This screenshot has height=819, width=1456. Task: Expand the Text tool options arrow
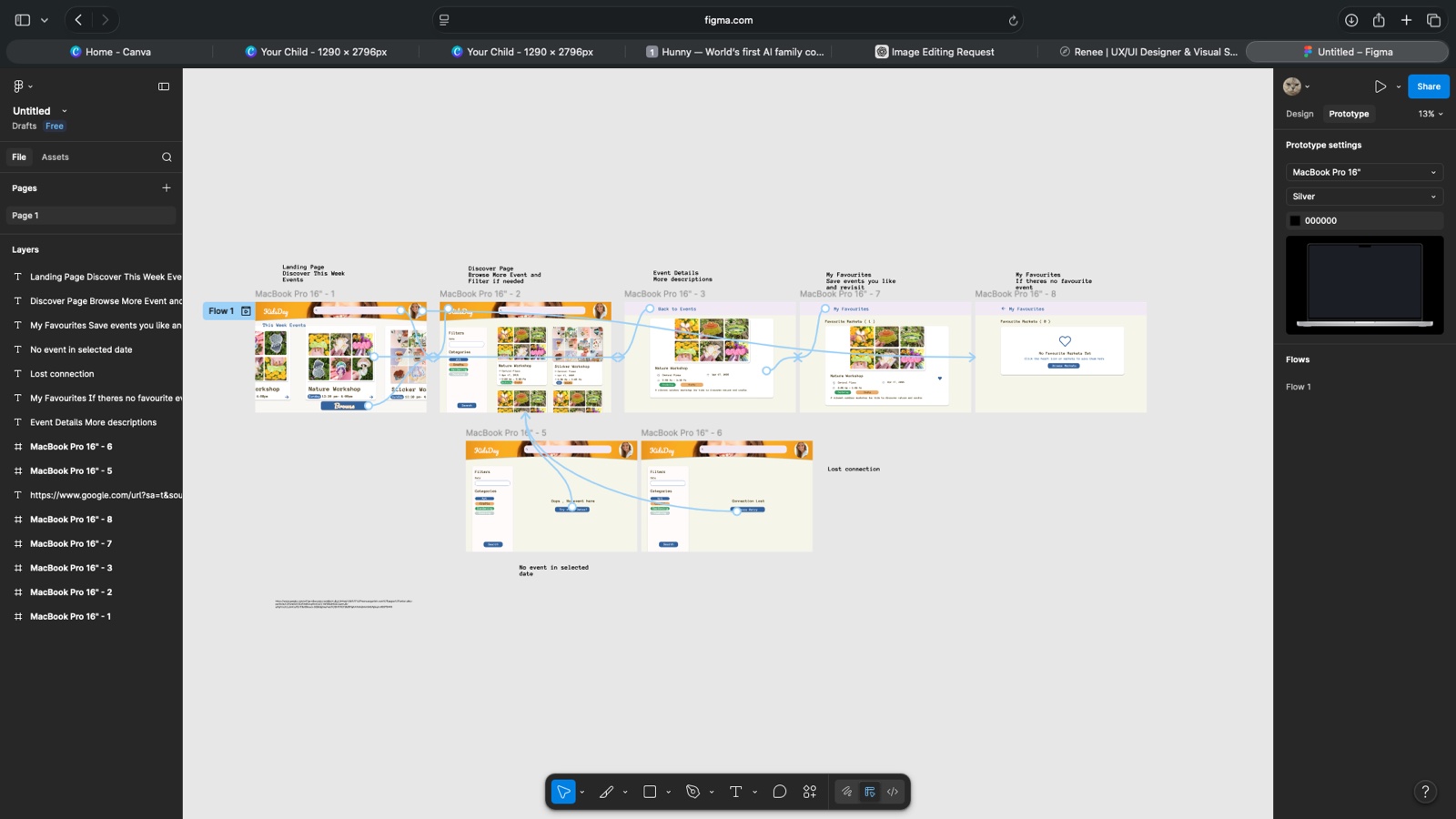754,792
